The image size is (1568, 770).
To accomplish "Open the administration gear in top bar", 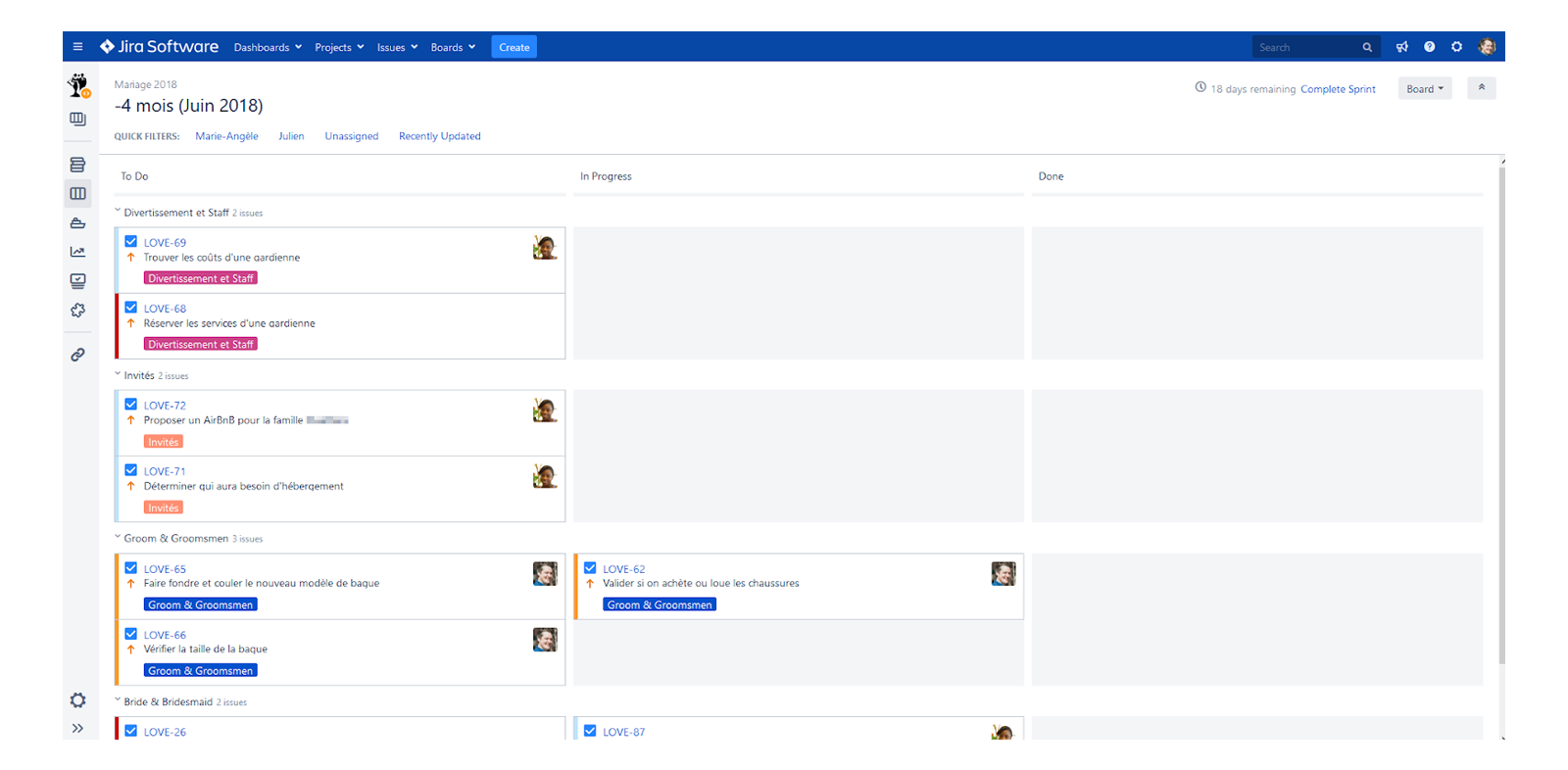I will tap(1457, 47).
